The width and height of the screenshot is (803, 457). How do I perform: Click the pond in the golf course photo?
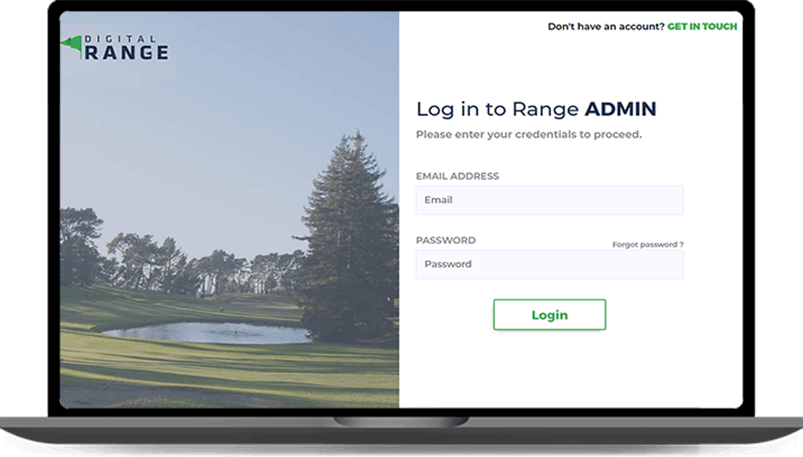pyautogui.click(x=207, y=333)
